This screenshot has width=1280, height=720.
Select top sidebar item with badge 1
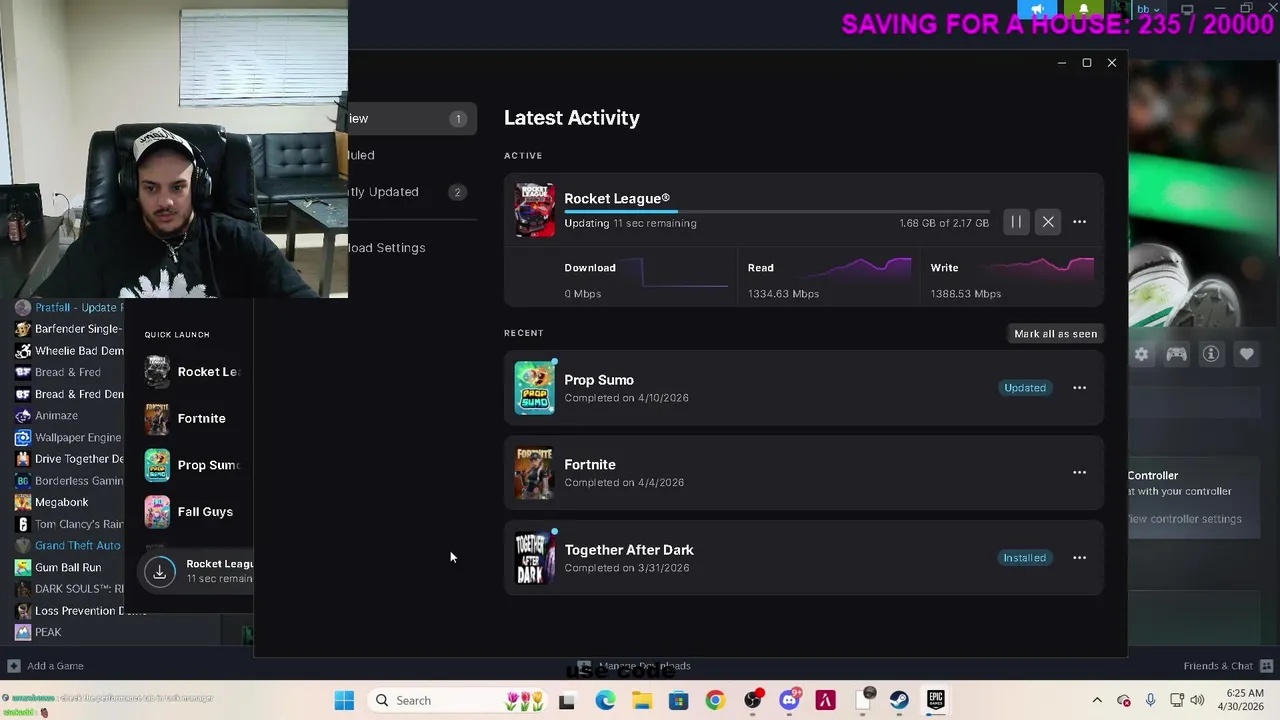point(412,118)
